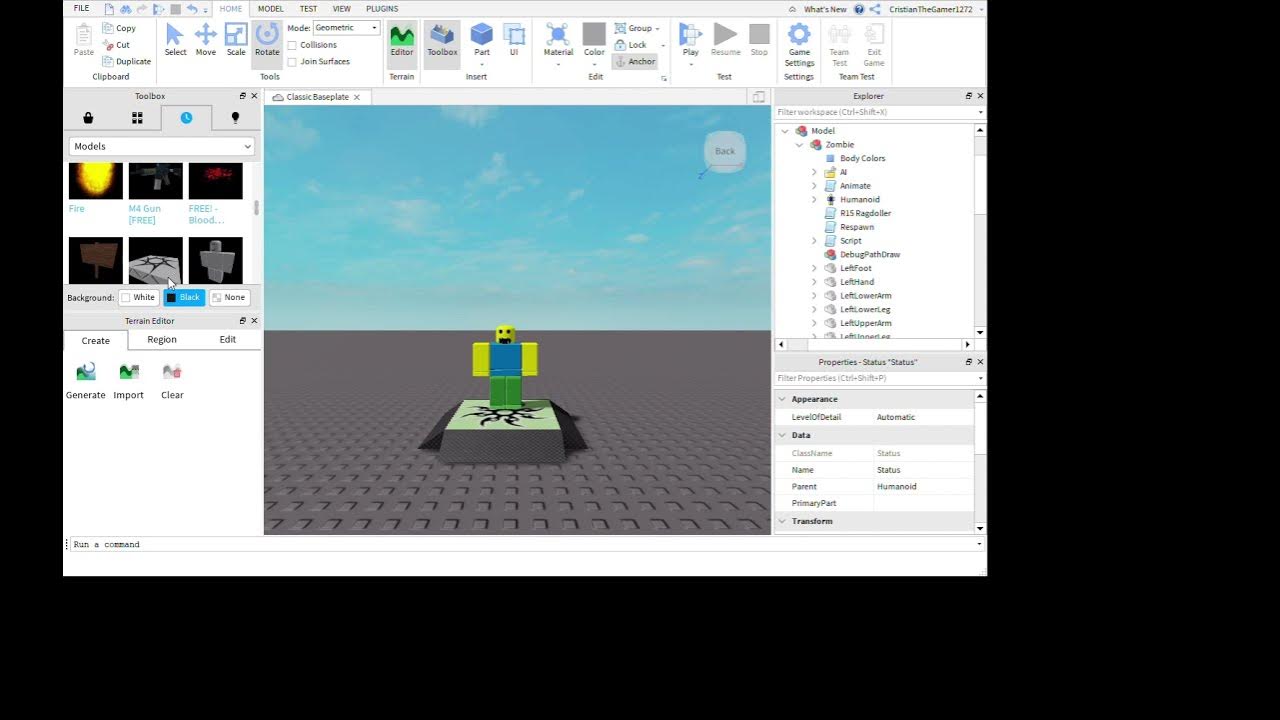Open the Lock tool
1280x720 pixels.
point(631,45)
